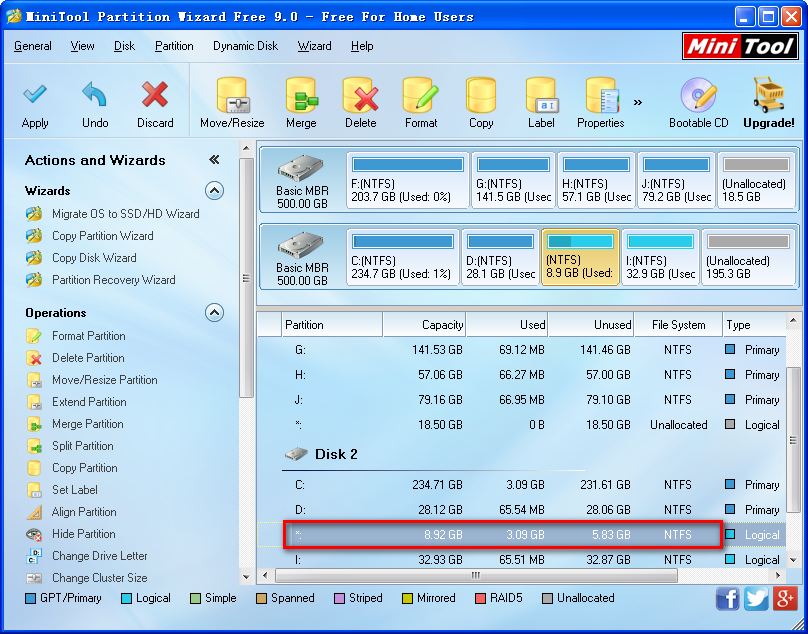Viewport: 808px width, 634px height.
Task: Open the Partition menu
Action: (174, 46)
